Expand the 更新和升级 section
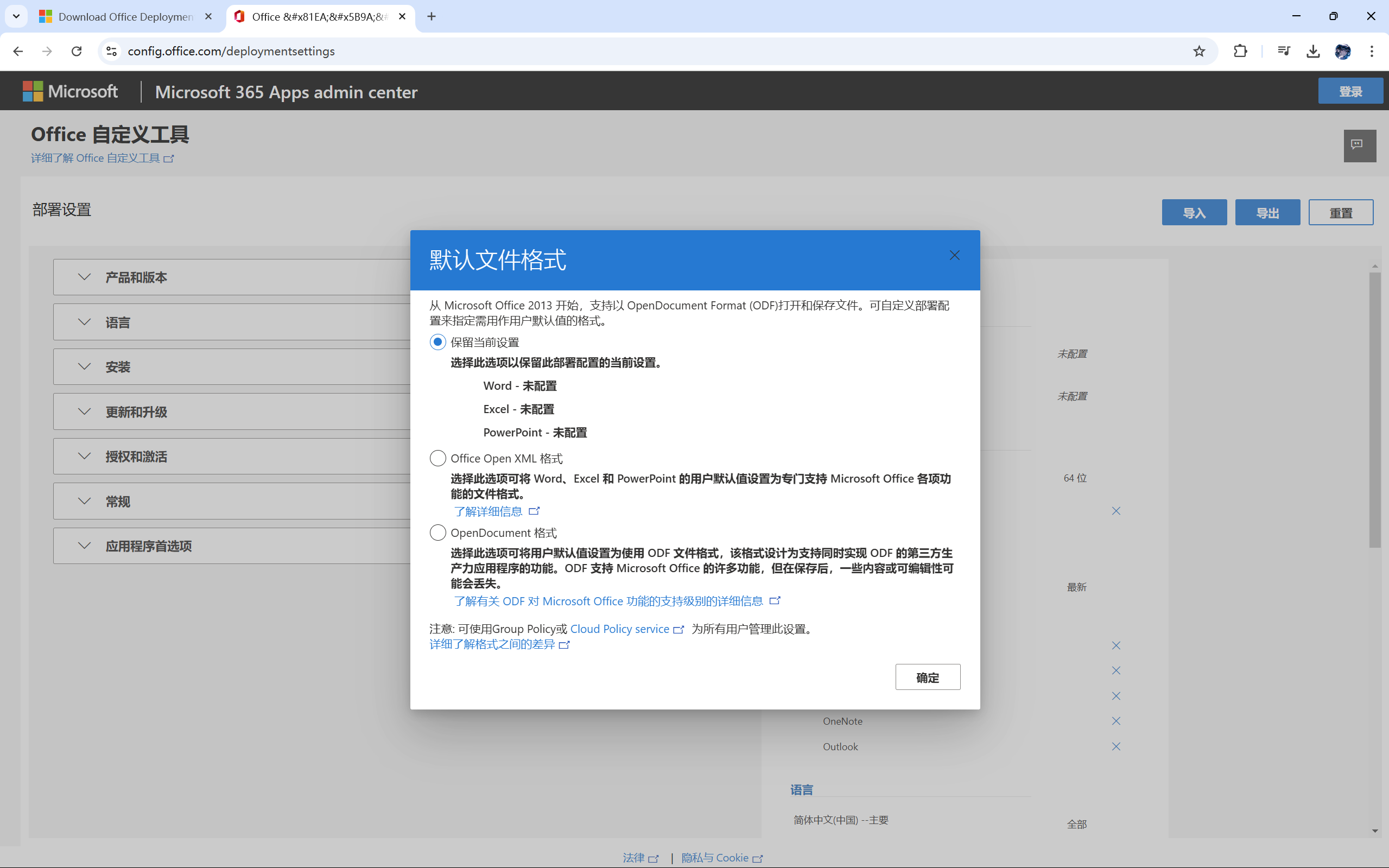Viewport: 1389px width, 868px height. [x=232, y=411]
